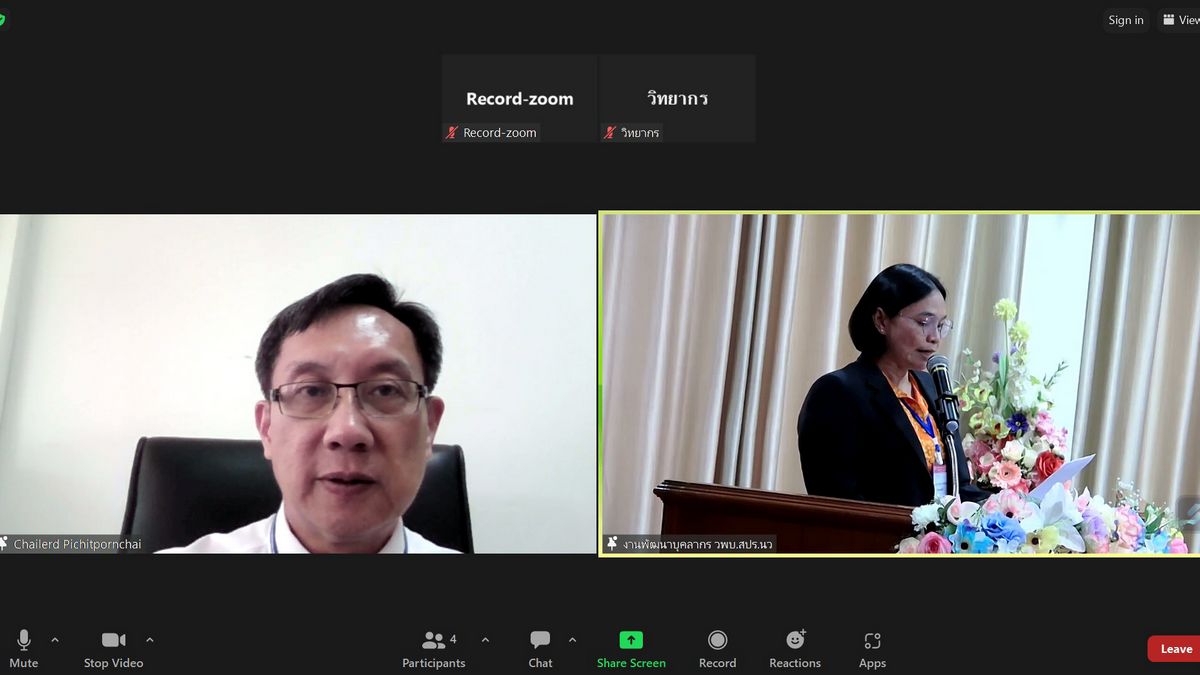1200x675 pixels.
Task: Open the Participants panel
Action: 434,648
